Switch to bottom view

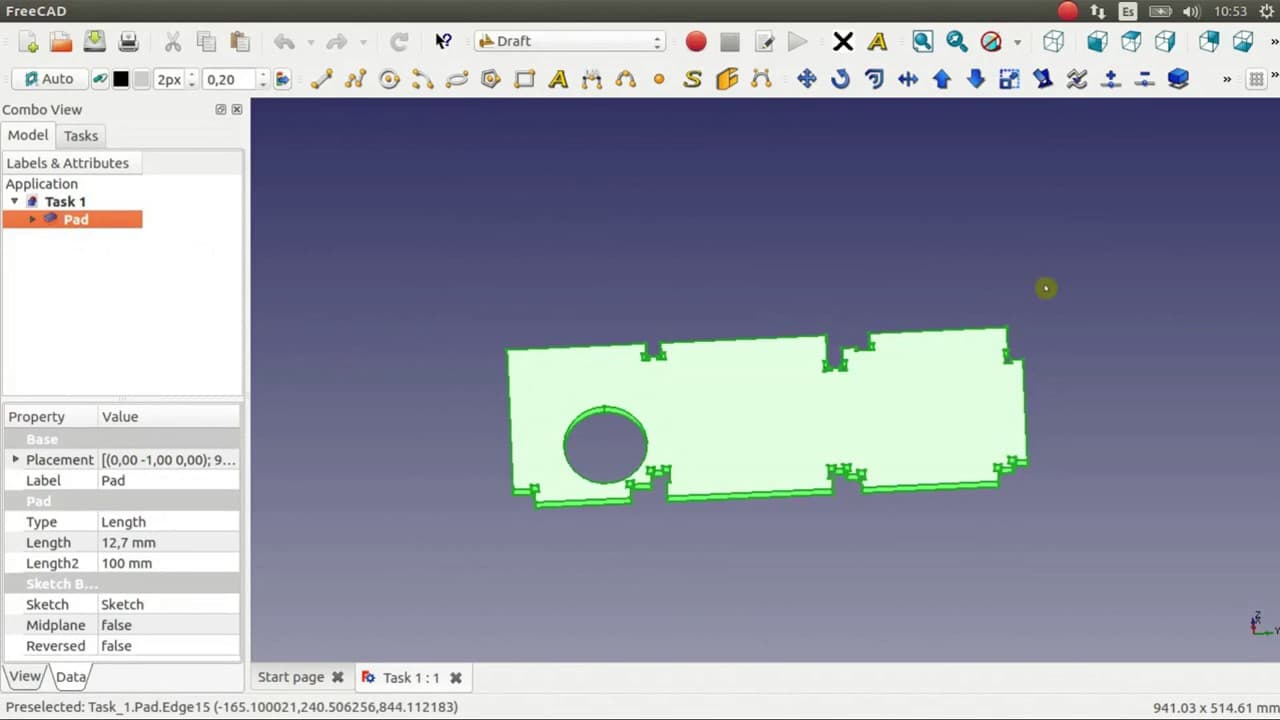pos(1243,41)
